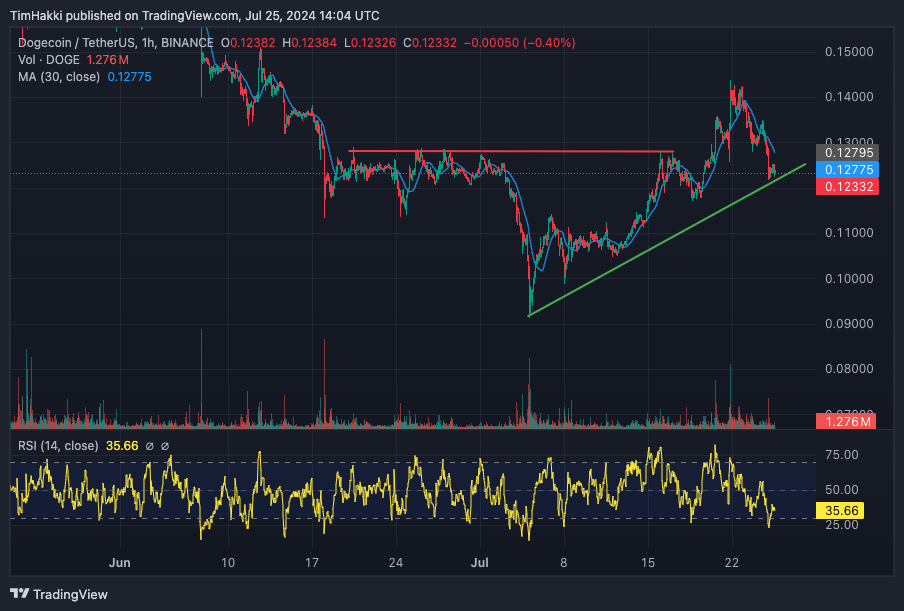This screenshot has width=904, height=611.
Task: Click the second ∅ symbol beside the RSI value
Action: coord(165,446)
